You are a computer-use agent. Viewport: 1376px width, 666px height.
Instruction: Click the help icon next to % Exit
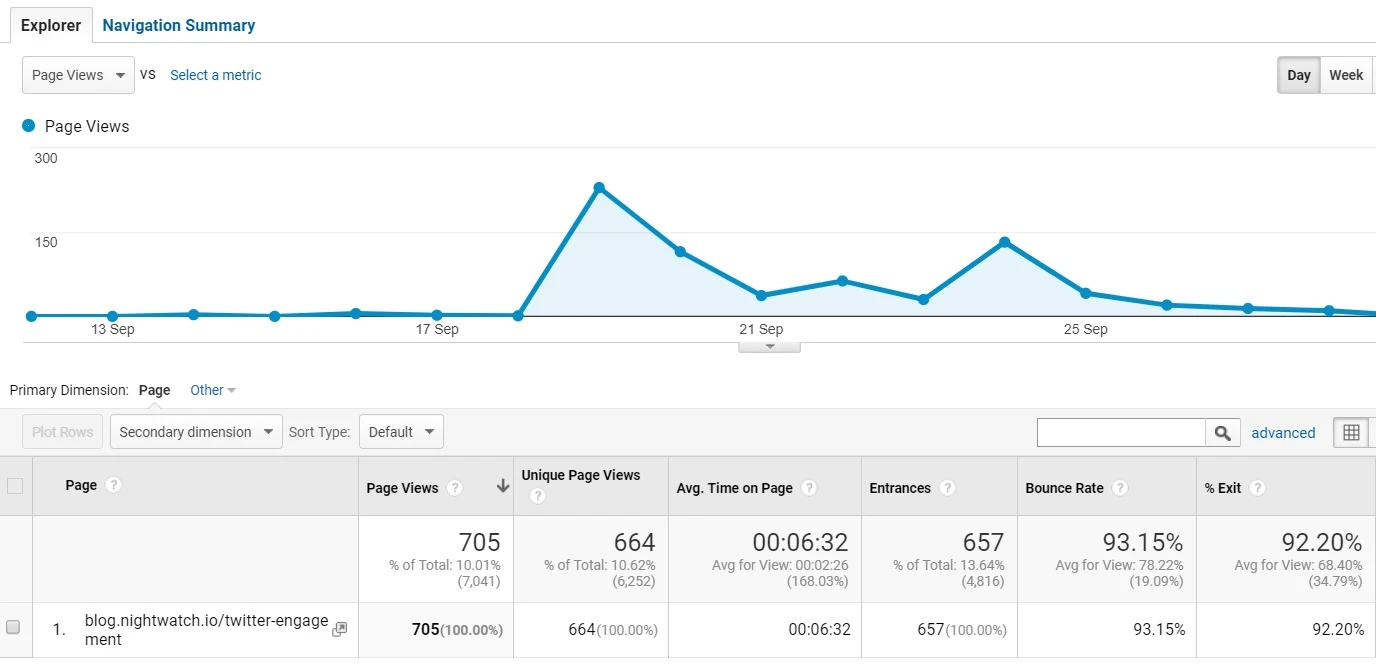[1257, 488]
